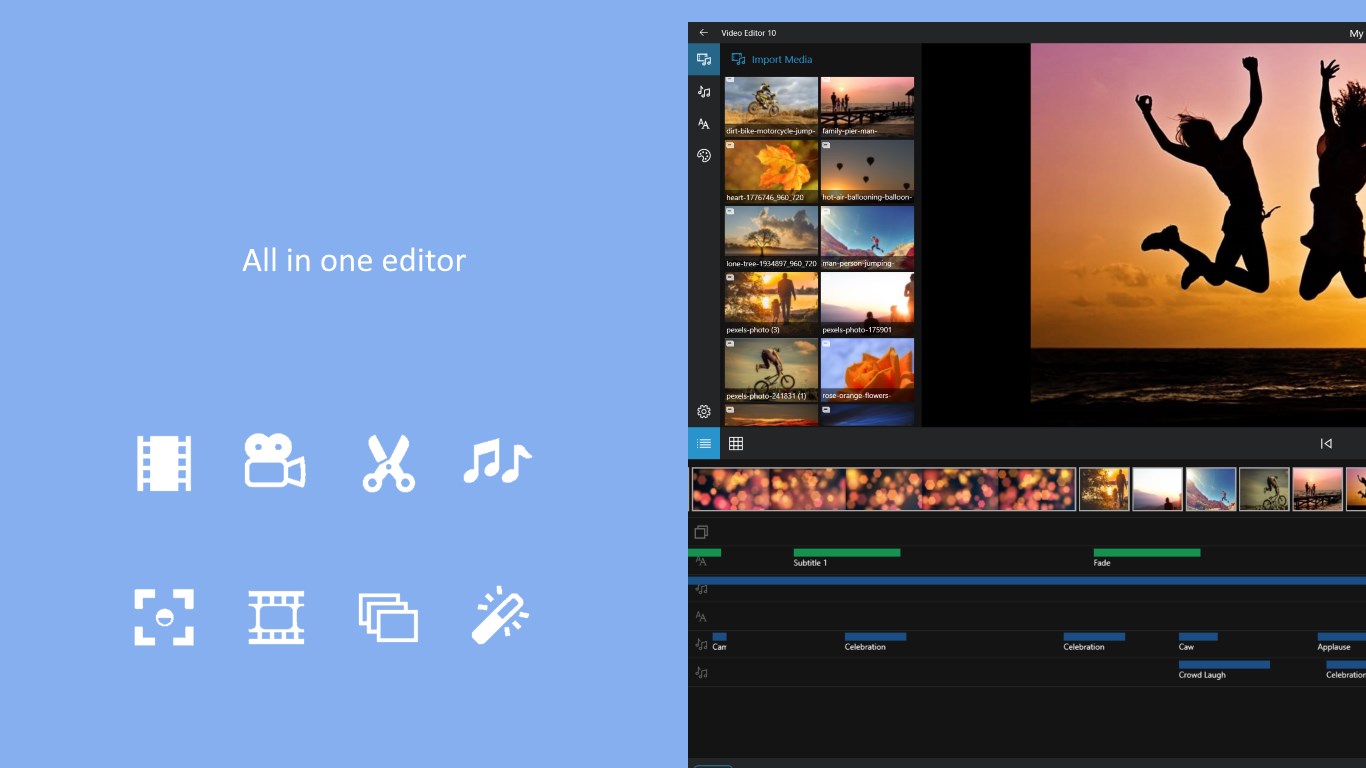Open the media library sidebar tab
Viewport: 1366px width, 768px height.
tap(704, 59)
